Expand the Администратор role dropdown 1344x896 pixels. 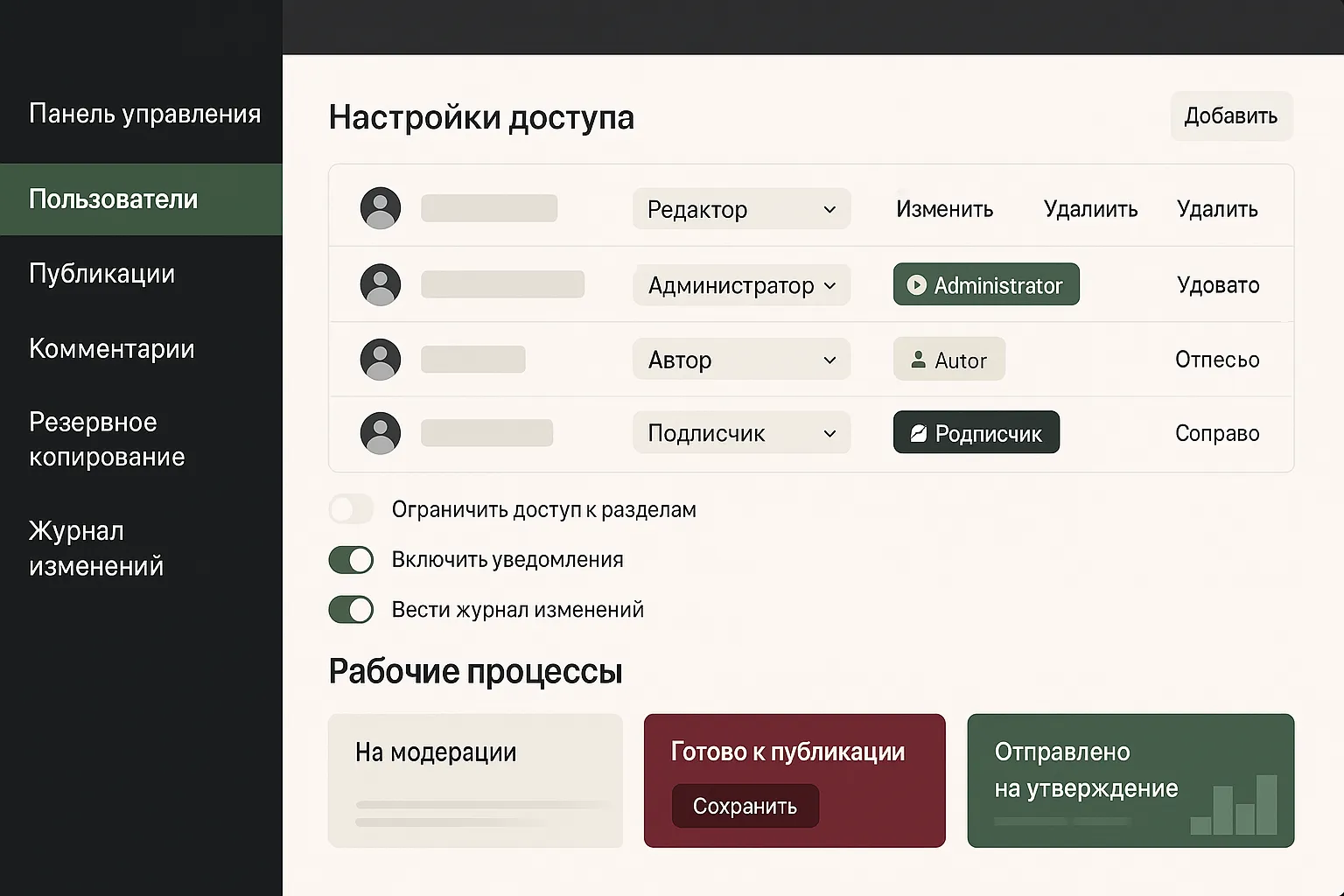click(x=741, y=285)
